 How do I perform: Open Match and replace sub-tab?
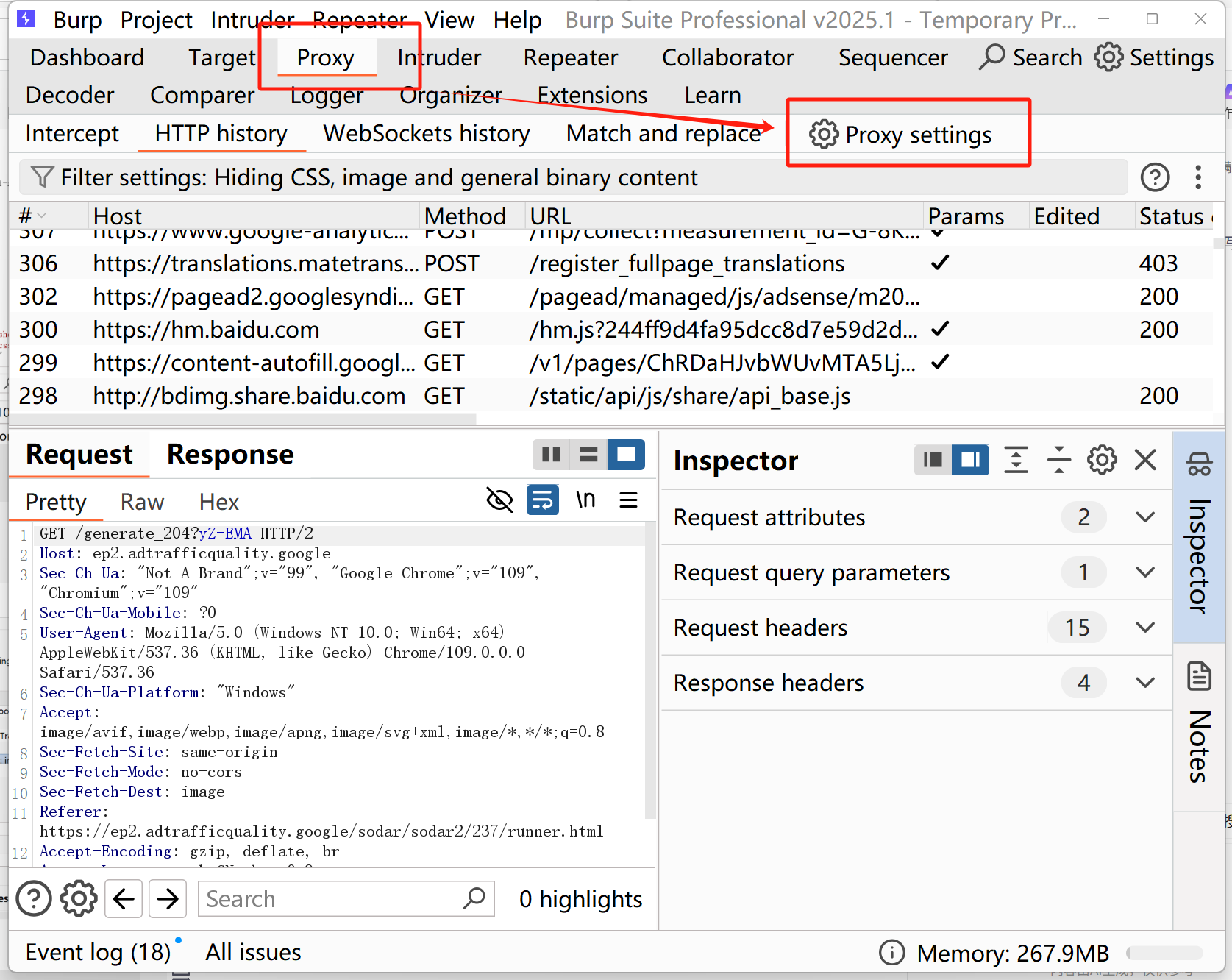663,133
